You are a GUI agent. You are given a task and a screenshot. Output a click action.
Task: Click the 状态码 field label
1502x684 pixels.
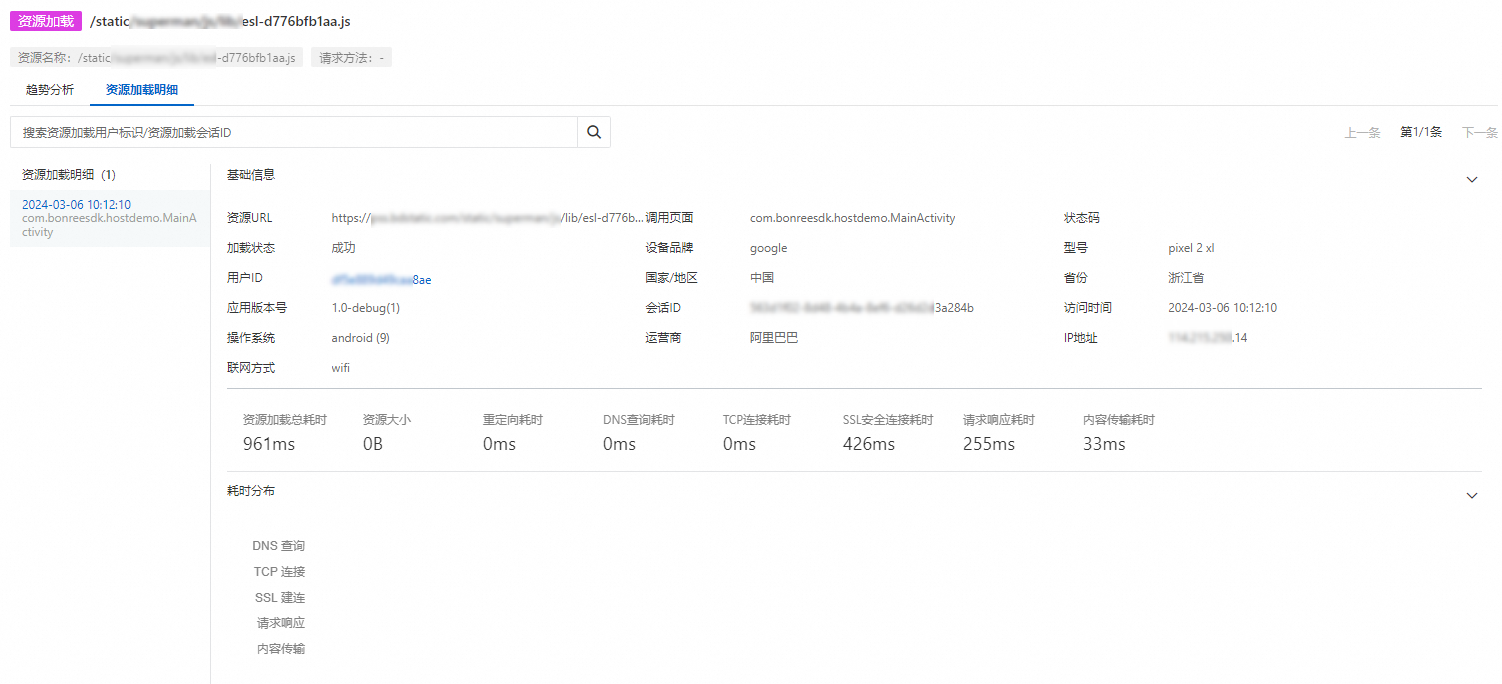coord(1082,218)
